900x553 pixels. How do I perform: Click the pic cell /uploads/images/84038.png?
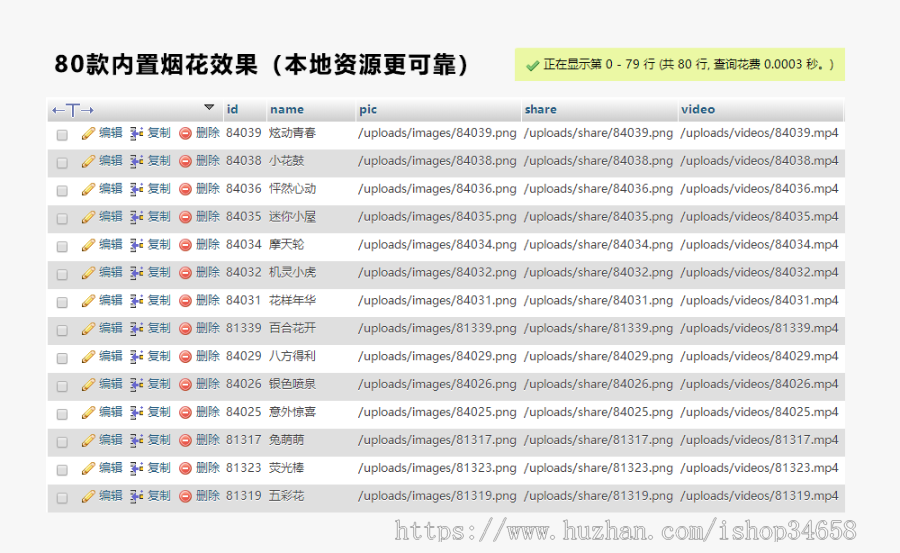(x=437, y=161)
